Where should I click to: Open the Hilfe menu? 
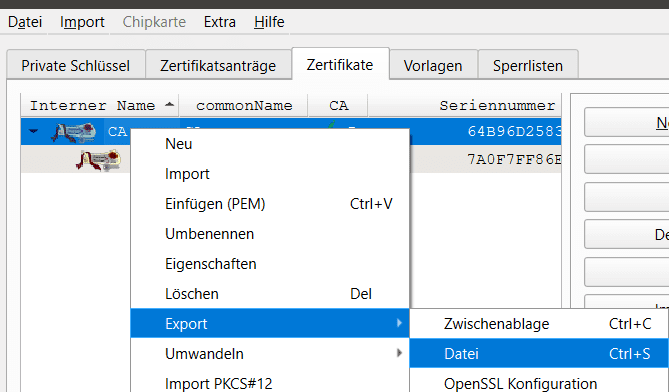269,22
